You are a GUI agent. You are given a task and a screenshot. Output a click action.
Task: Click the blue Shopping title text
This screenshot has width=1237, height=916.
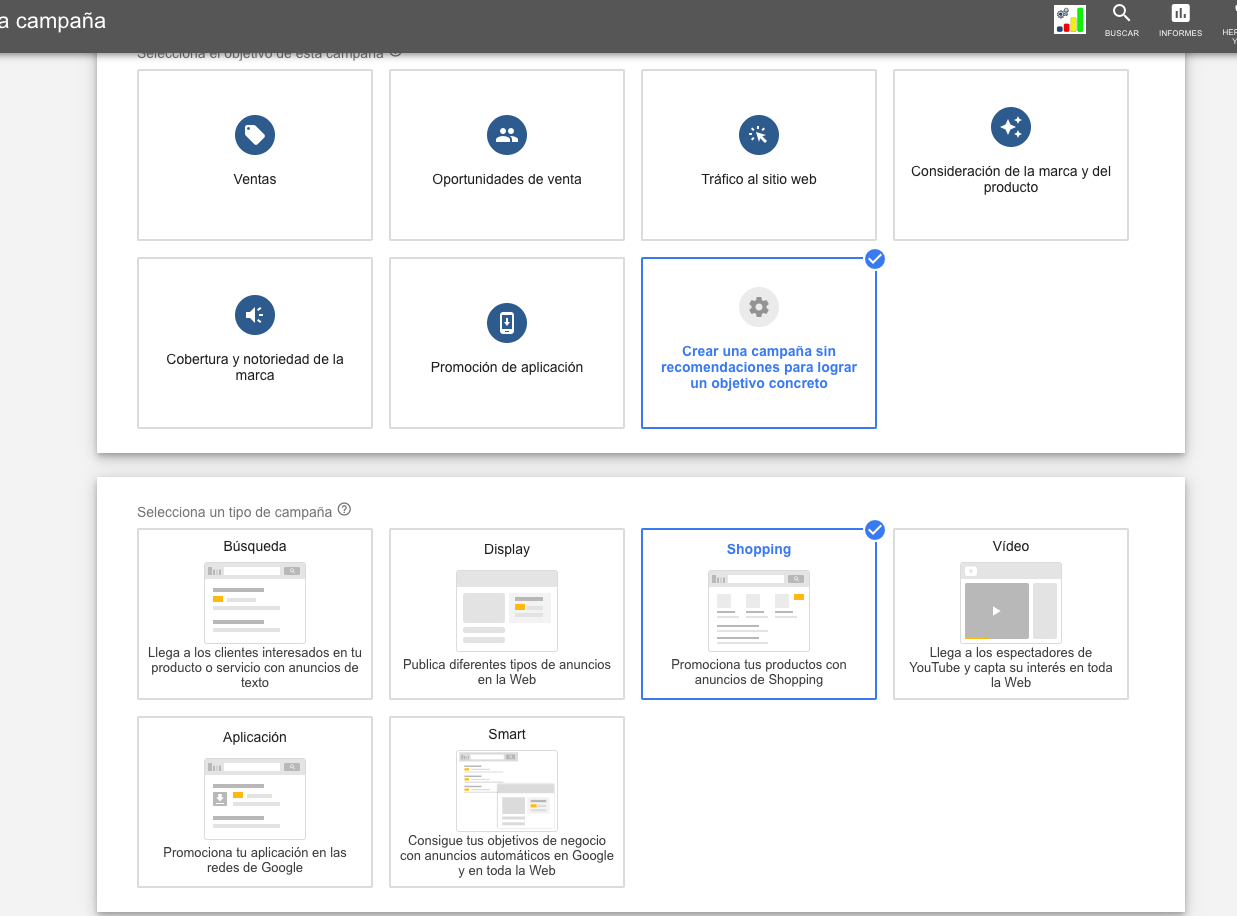click(x=759, y=549)
